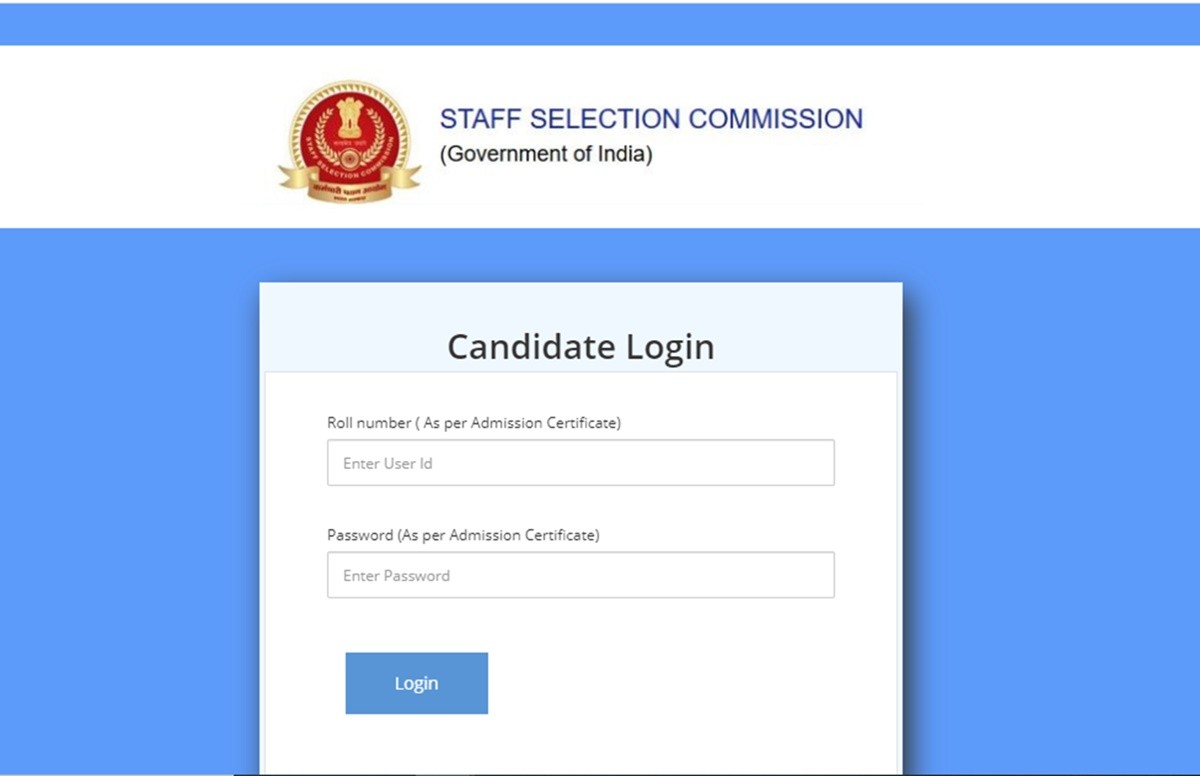The width and height of the screenshot is (1200, 776).
Task: Click the Candidate Login title
Action: pyautogui.click(x=580, y=347)
